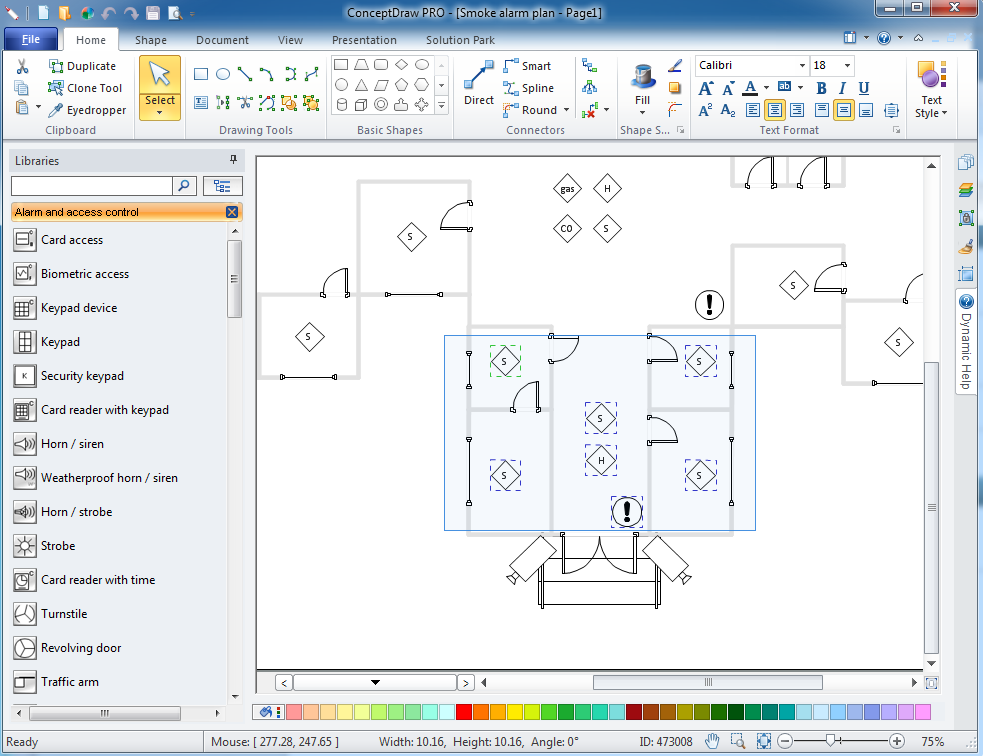Viewport: 983px width, 756px height.
Task: Toggle bold text formatting
Action: pyautogui.click(x=820, y=88)
